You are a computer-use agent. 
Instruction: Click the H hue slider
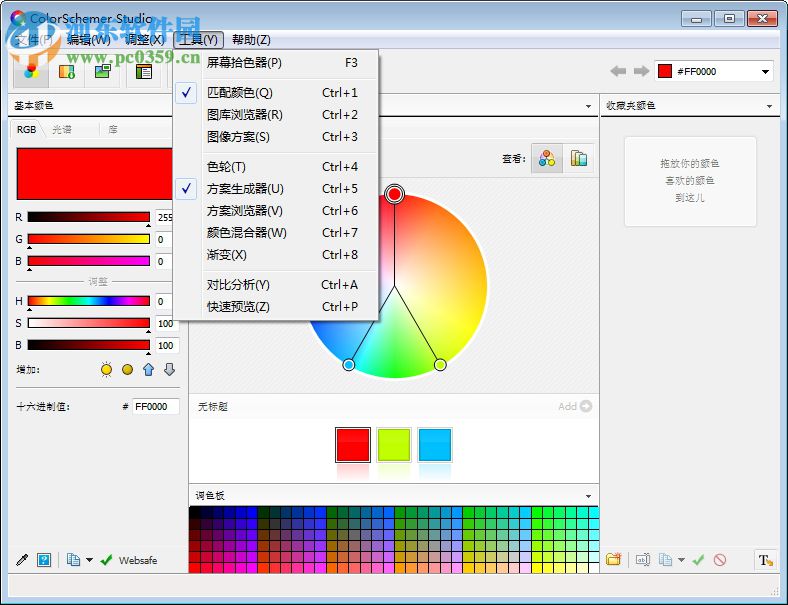point(88,300)
